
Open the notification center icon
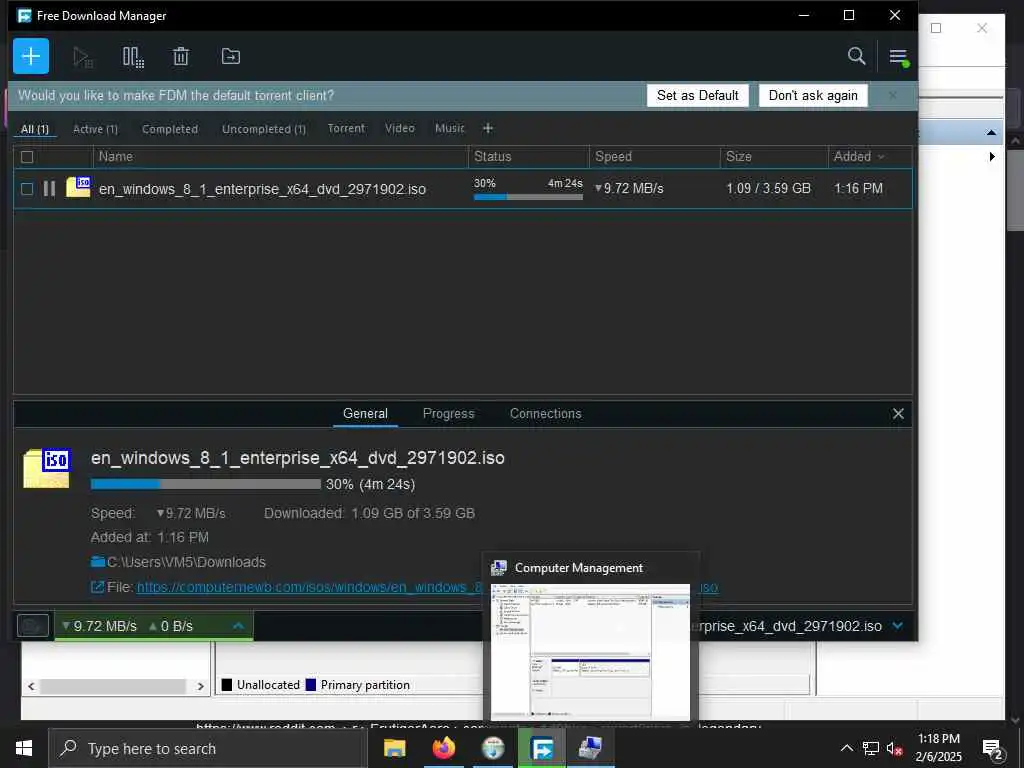992,748
